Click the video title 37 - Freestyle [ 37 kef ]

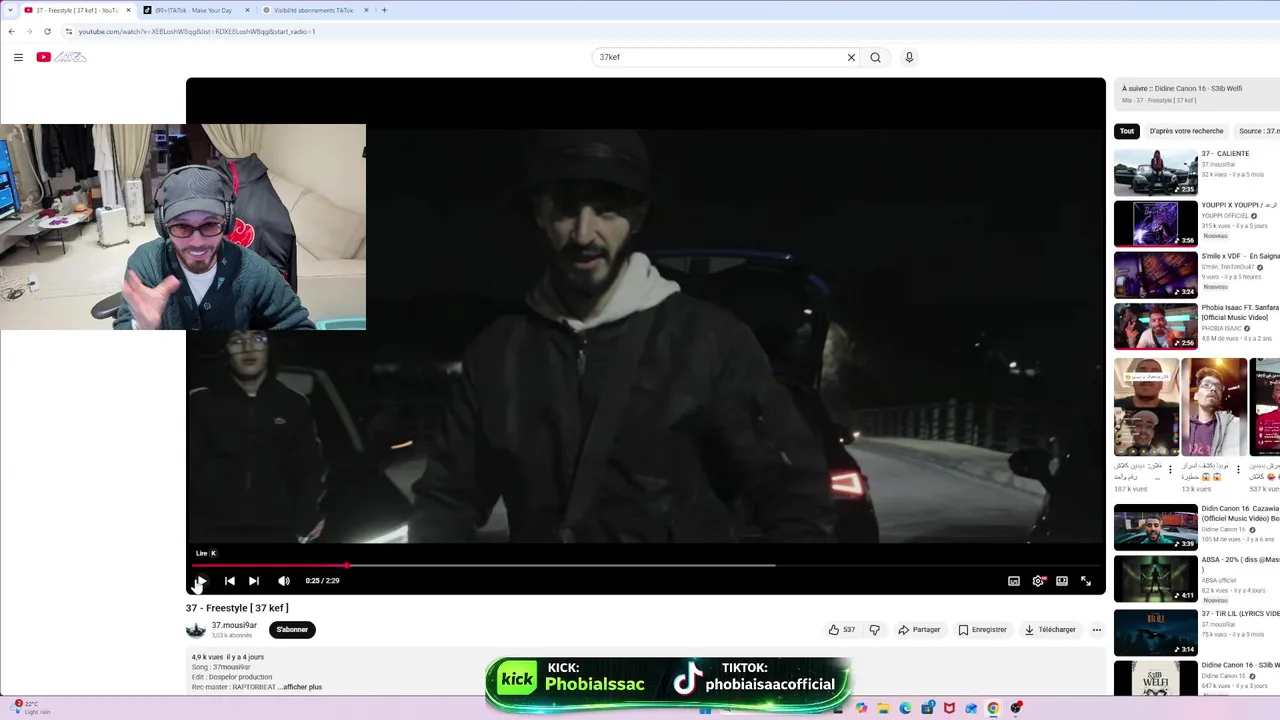click(x=237, y=608)
